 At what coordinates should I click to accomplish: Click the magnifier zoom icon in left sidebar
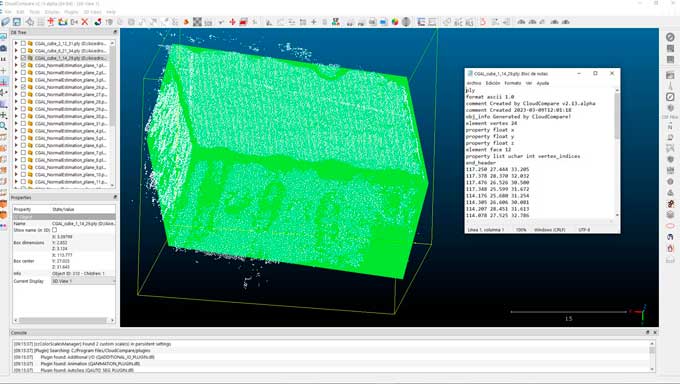[x=3, y=126]
